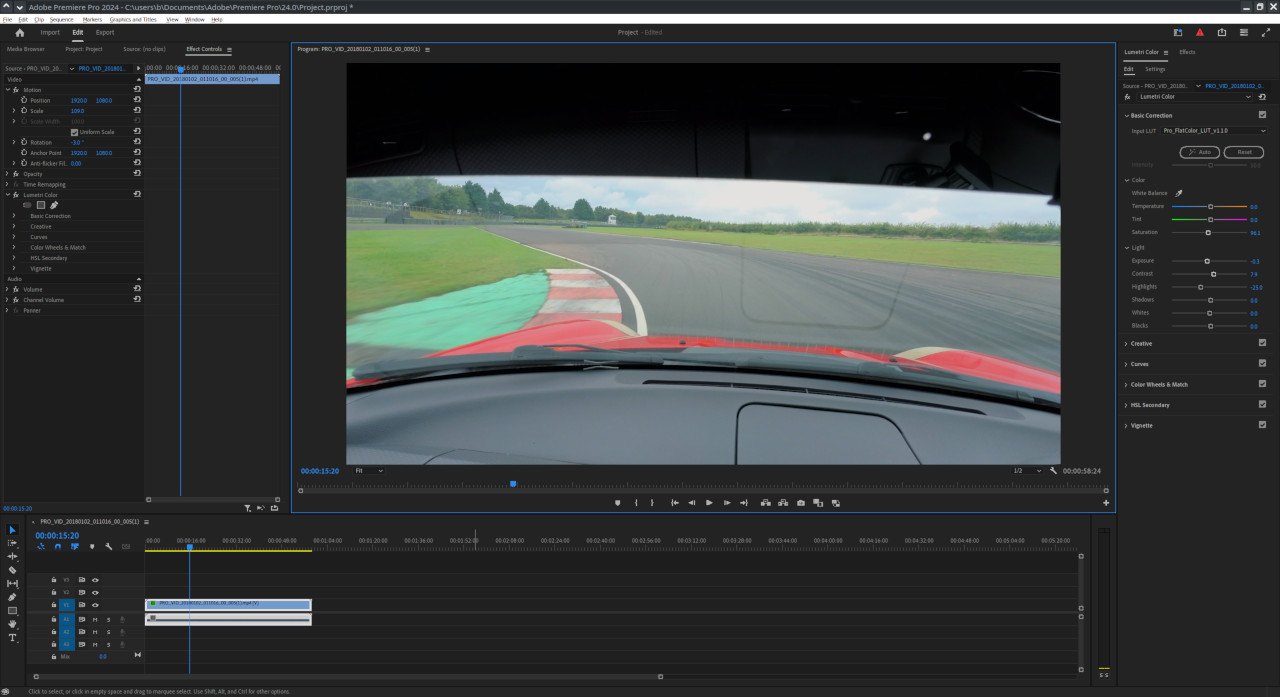This screenshot has height=697, width=1280.
Task: Expand Opacity effect in Effect Controls
Action: click(x=8, y=174)
